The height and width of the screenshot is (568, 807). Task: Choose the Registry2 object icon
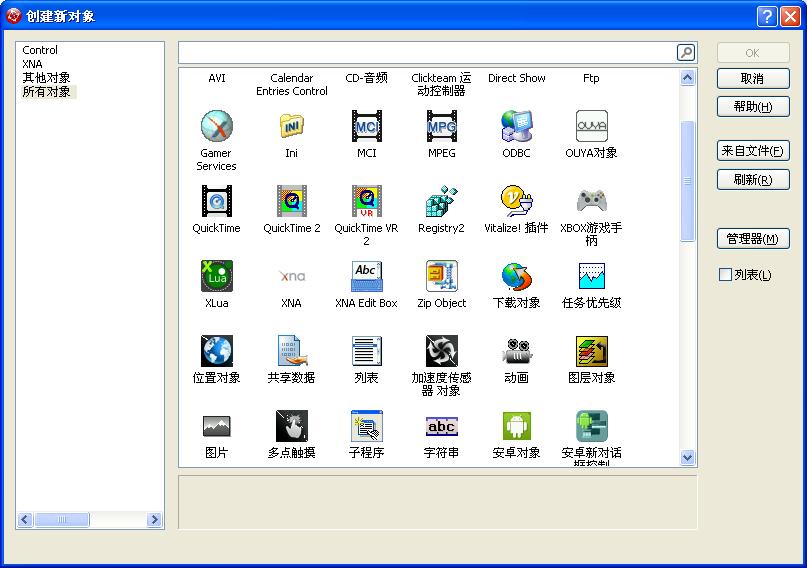point(442,201)
